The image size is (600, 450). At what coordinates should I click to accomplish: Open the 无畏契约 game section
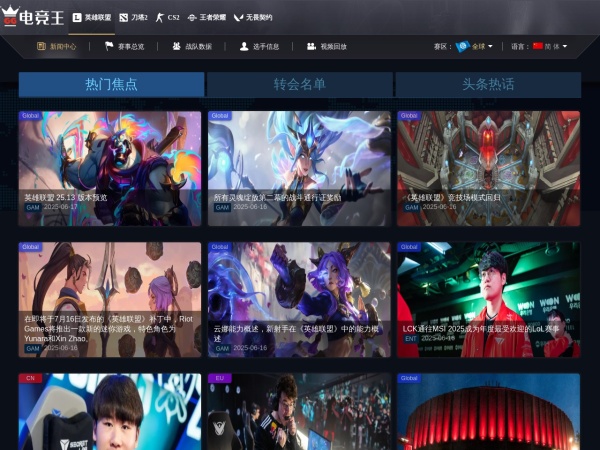[x=237, y=18]
